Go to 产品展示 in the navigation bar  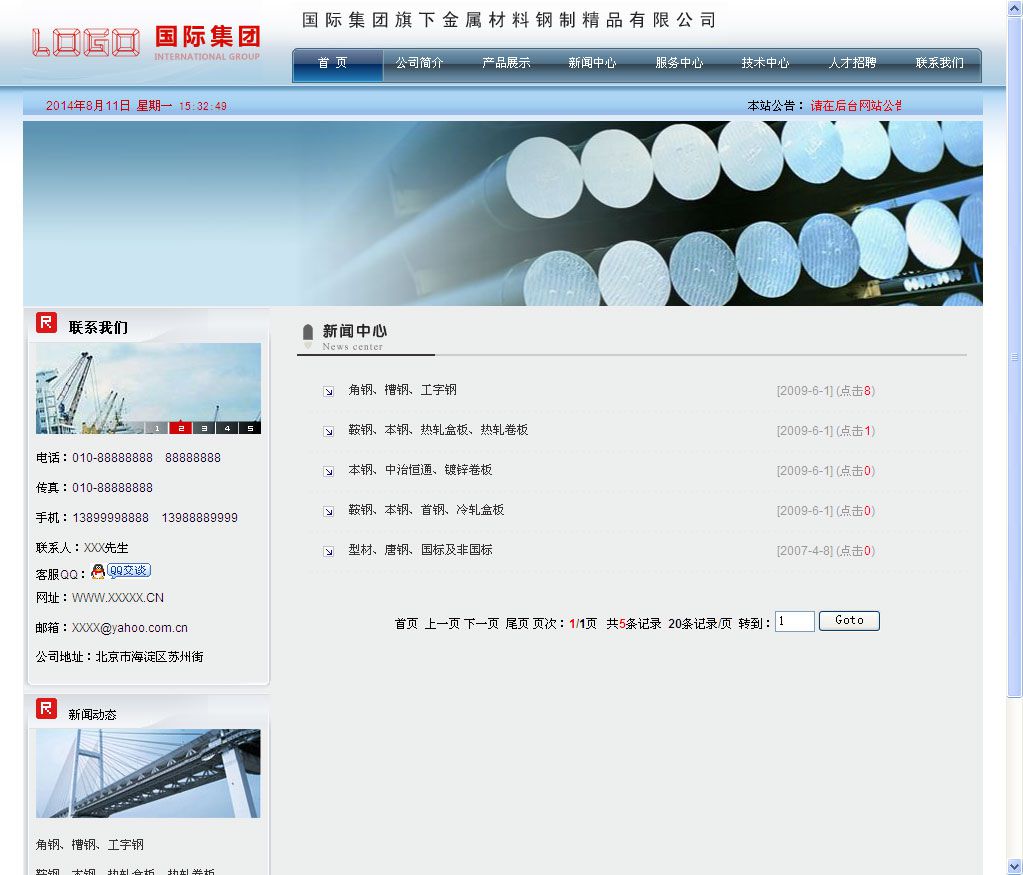pos(506,63)
